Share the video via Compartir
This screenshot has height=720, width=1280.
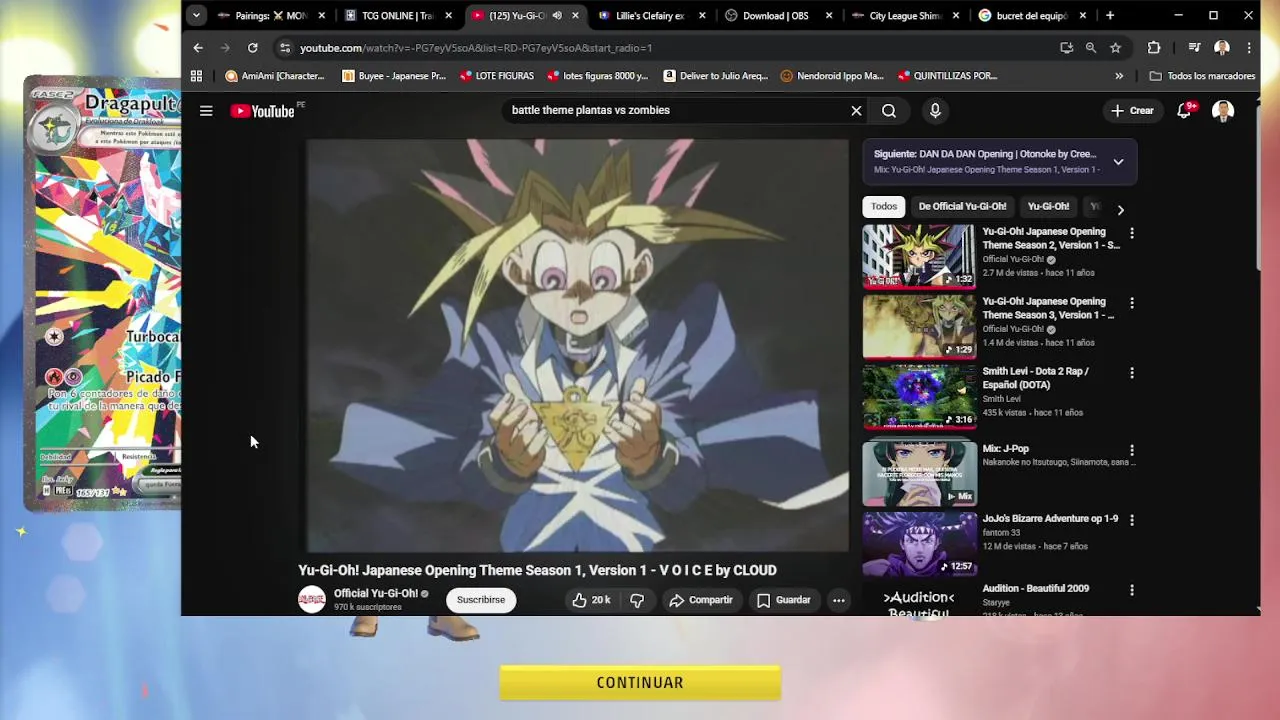(x=701, y=600)
